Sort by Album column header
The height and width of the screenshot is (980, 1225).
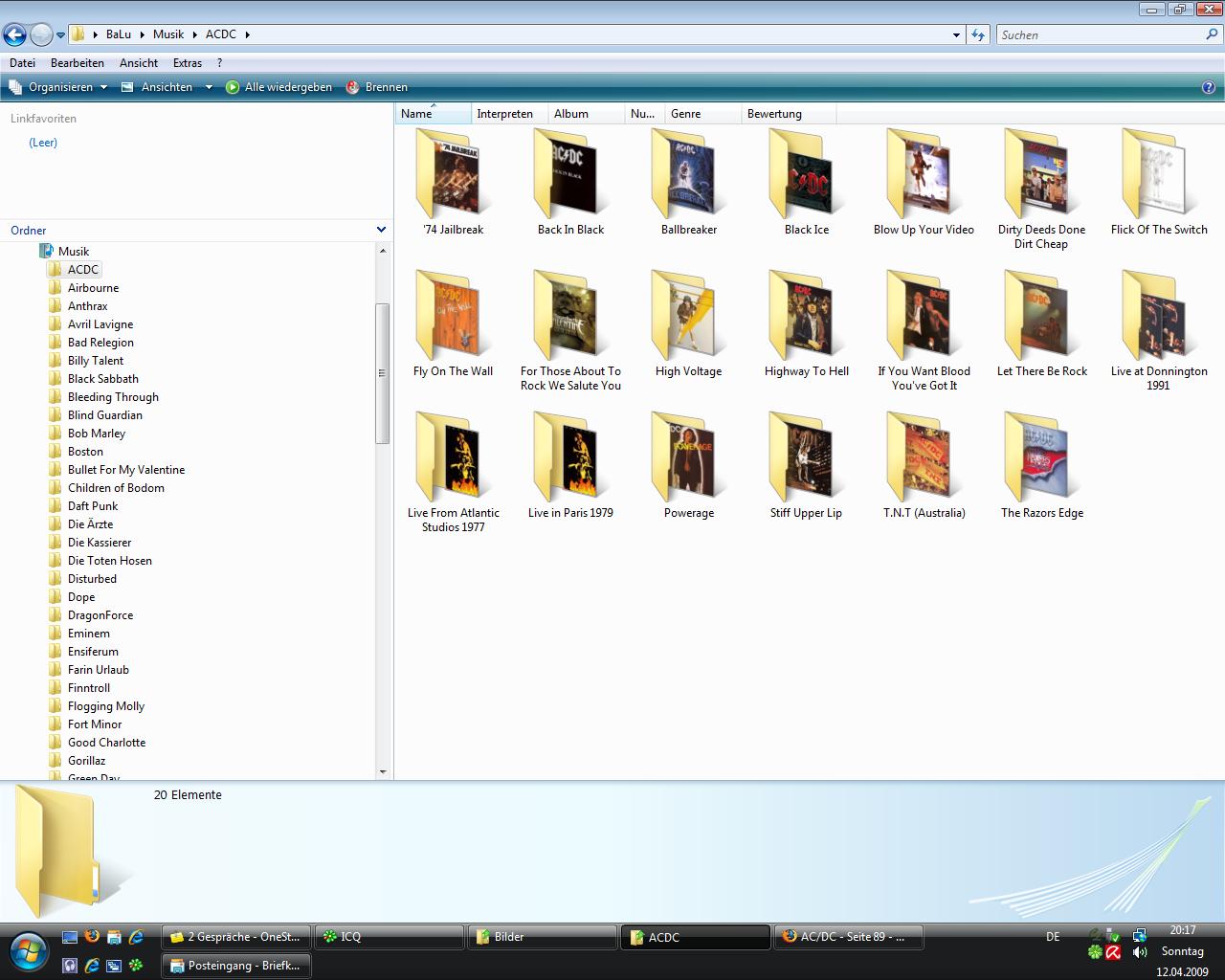pyautogui.click(x=587, y=114)
